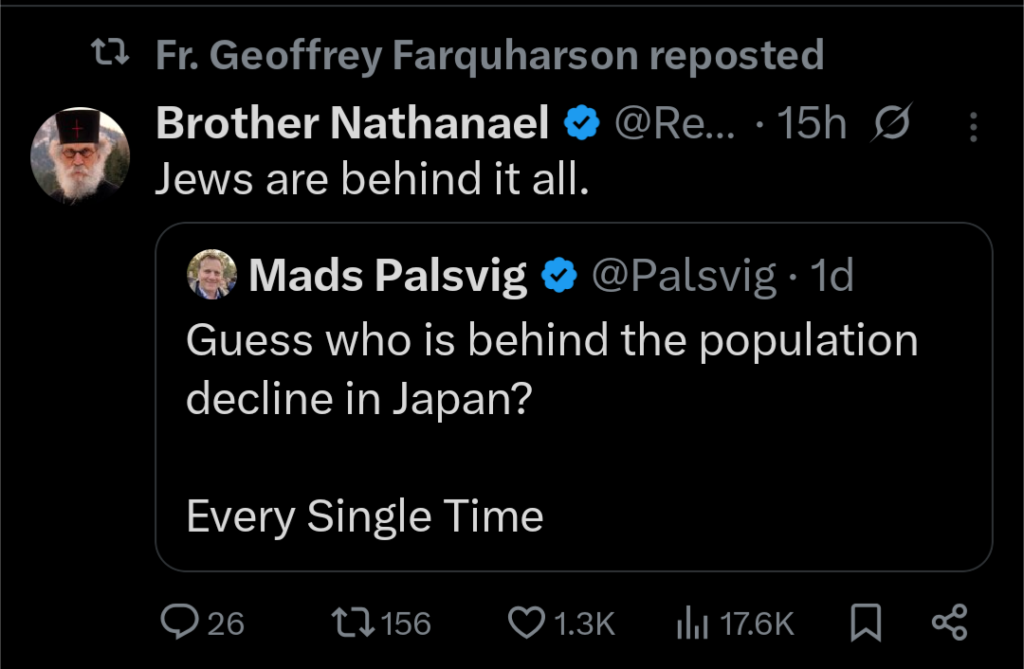Open 'Fr. Geoffrey Farquharson reposted' link

click(x=489, y=56)
